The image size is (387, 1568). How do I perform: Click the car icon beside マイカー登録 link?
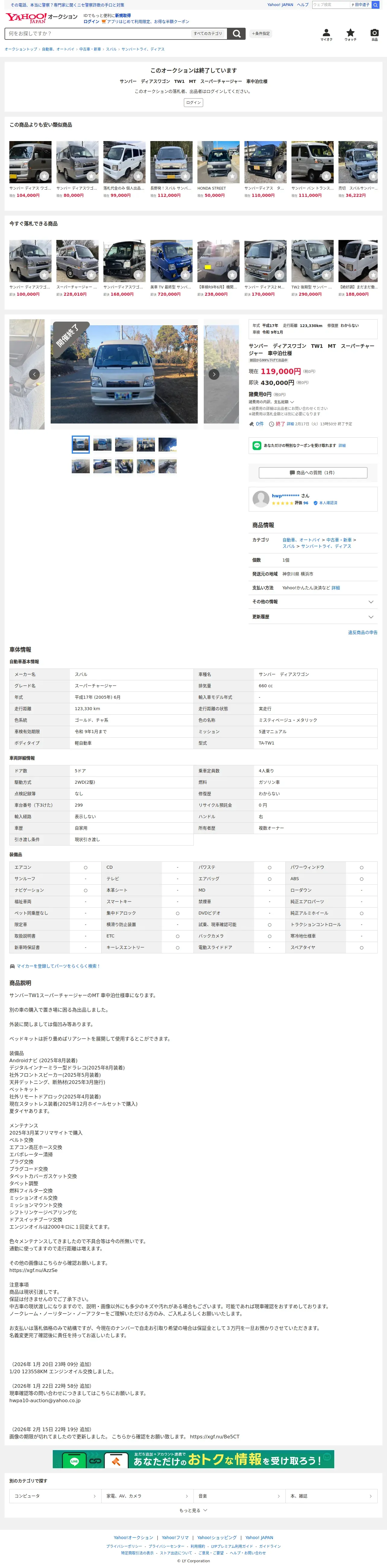coord(11,966)
